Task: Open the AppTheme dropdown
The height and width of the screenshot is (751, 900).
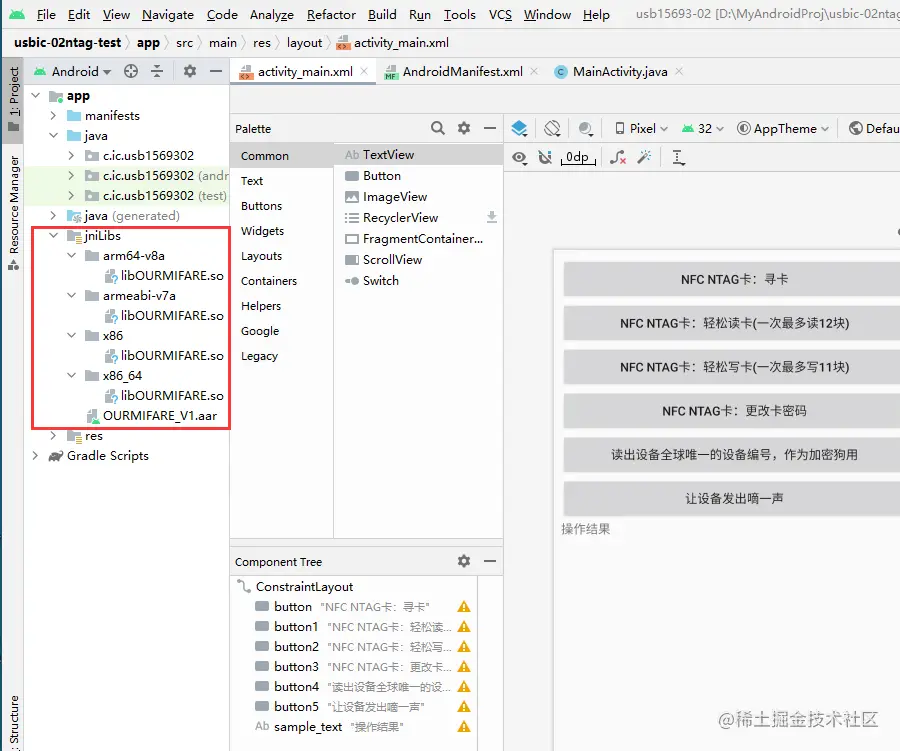Action: coord(783,129)
